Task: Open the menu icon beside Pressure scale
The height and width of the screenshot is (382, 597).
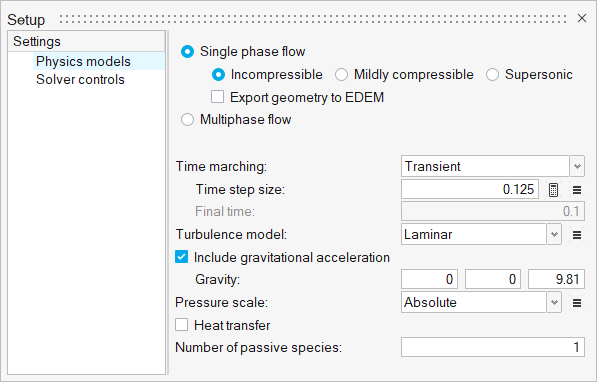Action: pyautogui.click(x=577, y=303)
